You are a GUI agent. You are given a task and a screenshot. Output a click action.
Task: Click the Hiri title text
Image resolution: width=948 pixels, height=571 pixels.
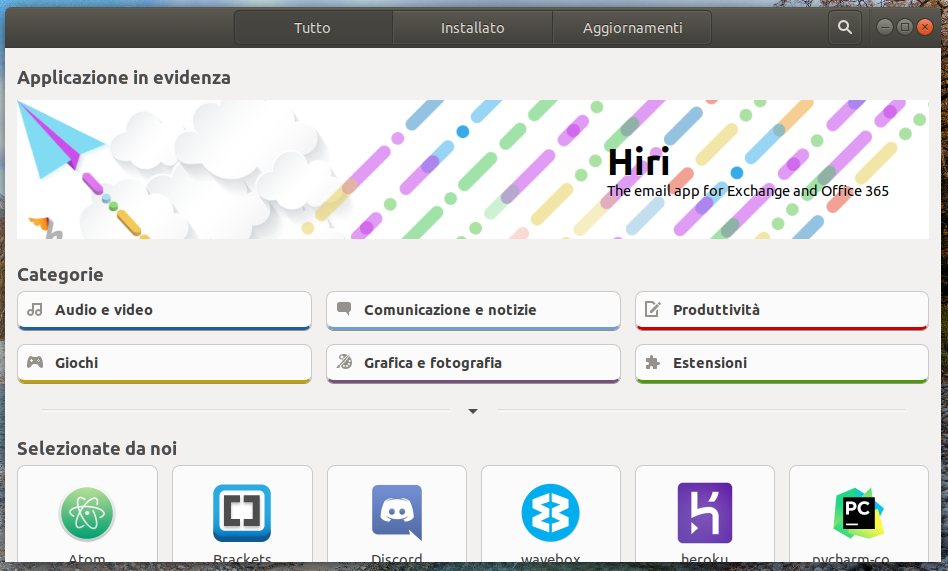tap(638, 162)
